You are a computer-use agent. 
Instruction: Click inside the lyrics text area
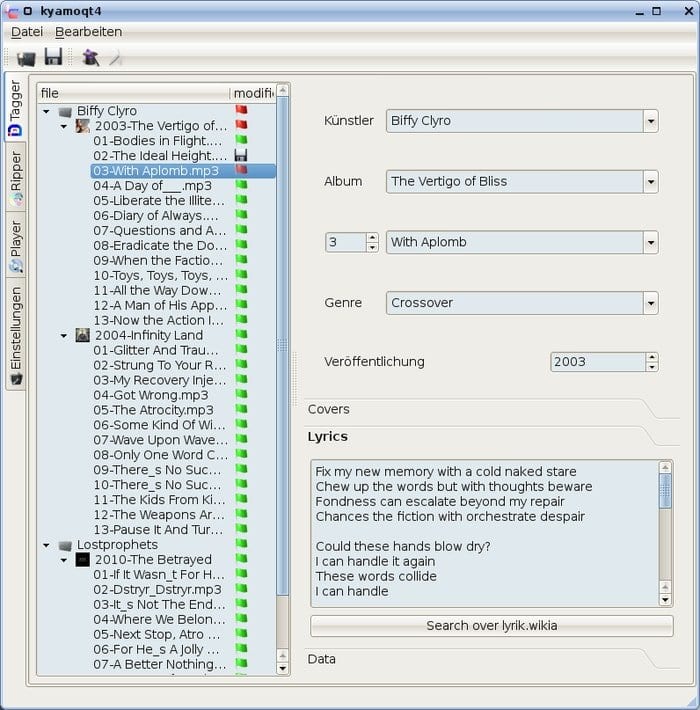(x=485, y=533)
